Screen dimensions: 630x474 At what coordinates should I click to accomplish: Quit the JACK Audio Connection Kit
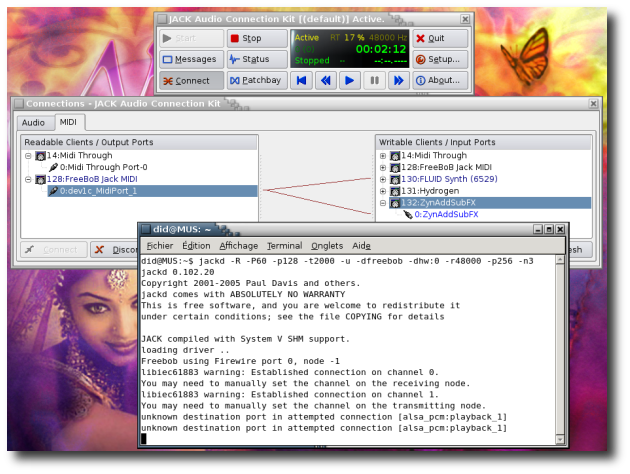[x=439, y=38]
